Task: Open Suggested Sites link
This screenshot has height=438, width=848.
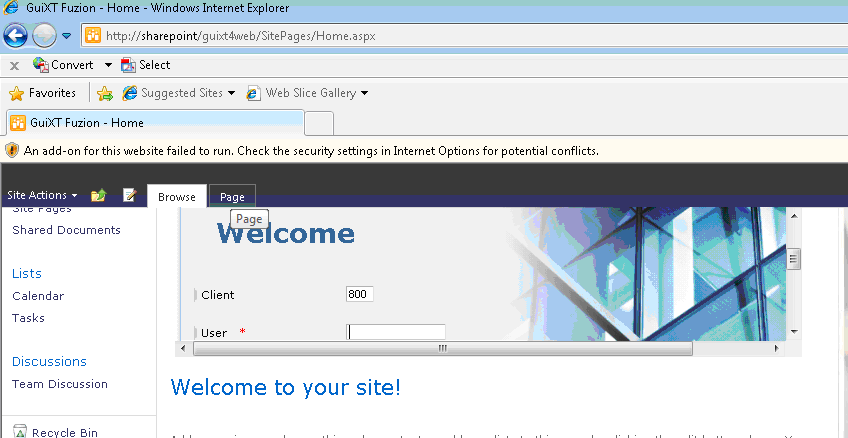Action: [182, 93]
